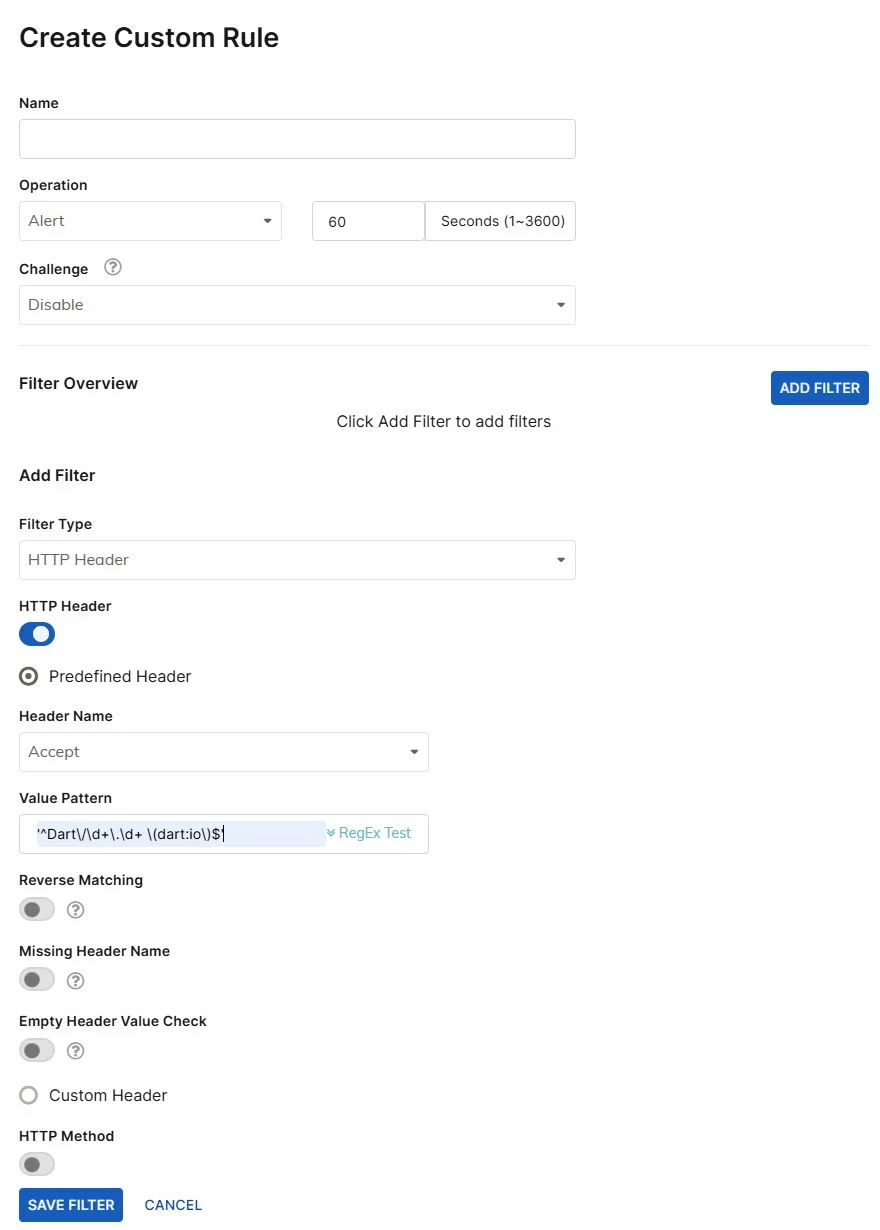The width and height of the screenshot is (880, 1230).
Task: Click the Empty Header Value Check help icon
Action: (x=75, y=1051)
